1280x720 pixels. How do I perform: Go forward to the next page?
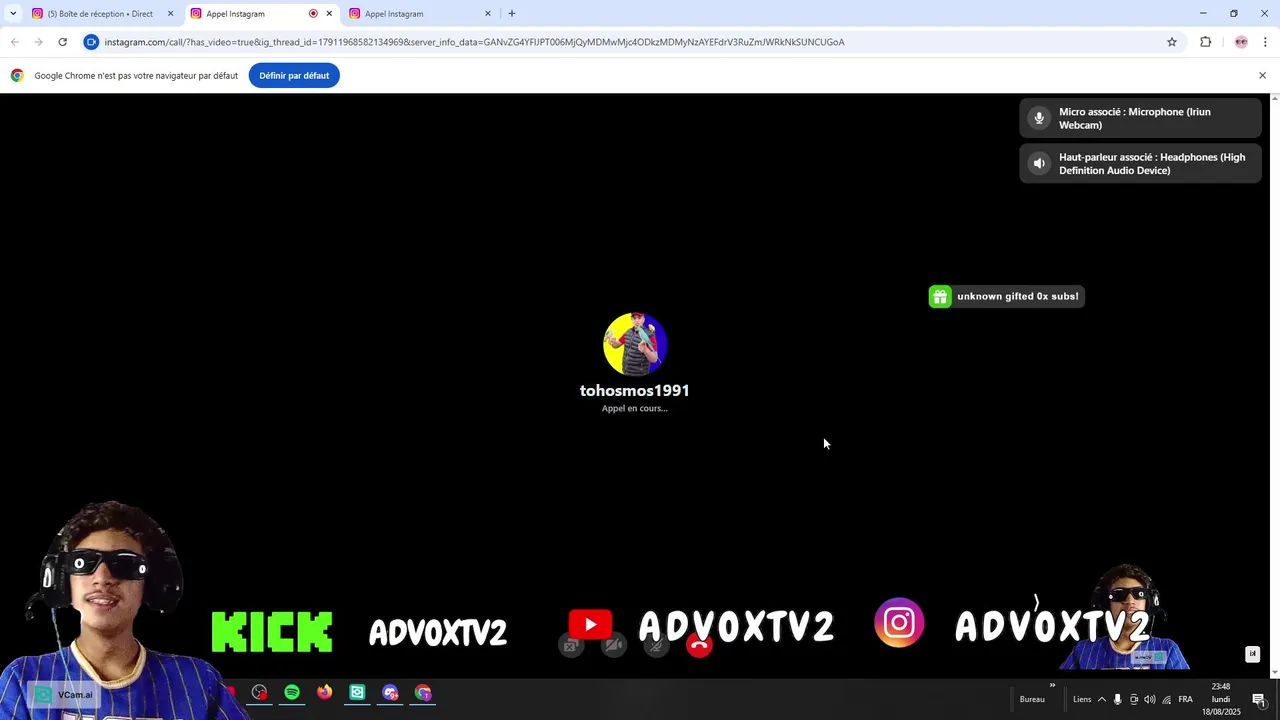38,42
